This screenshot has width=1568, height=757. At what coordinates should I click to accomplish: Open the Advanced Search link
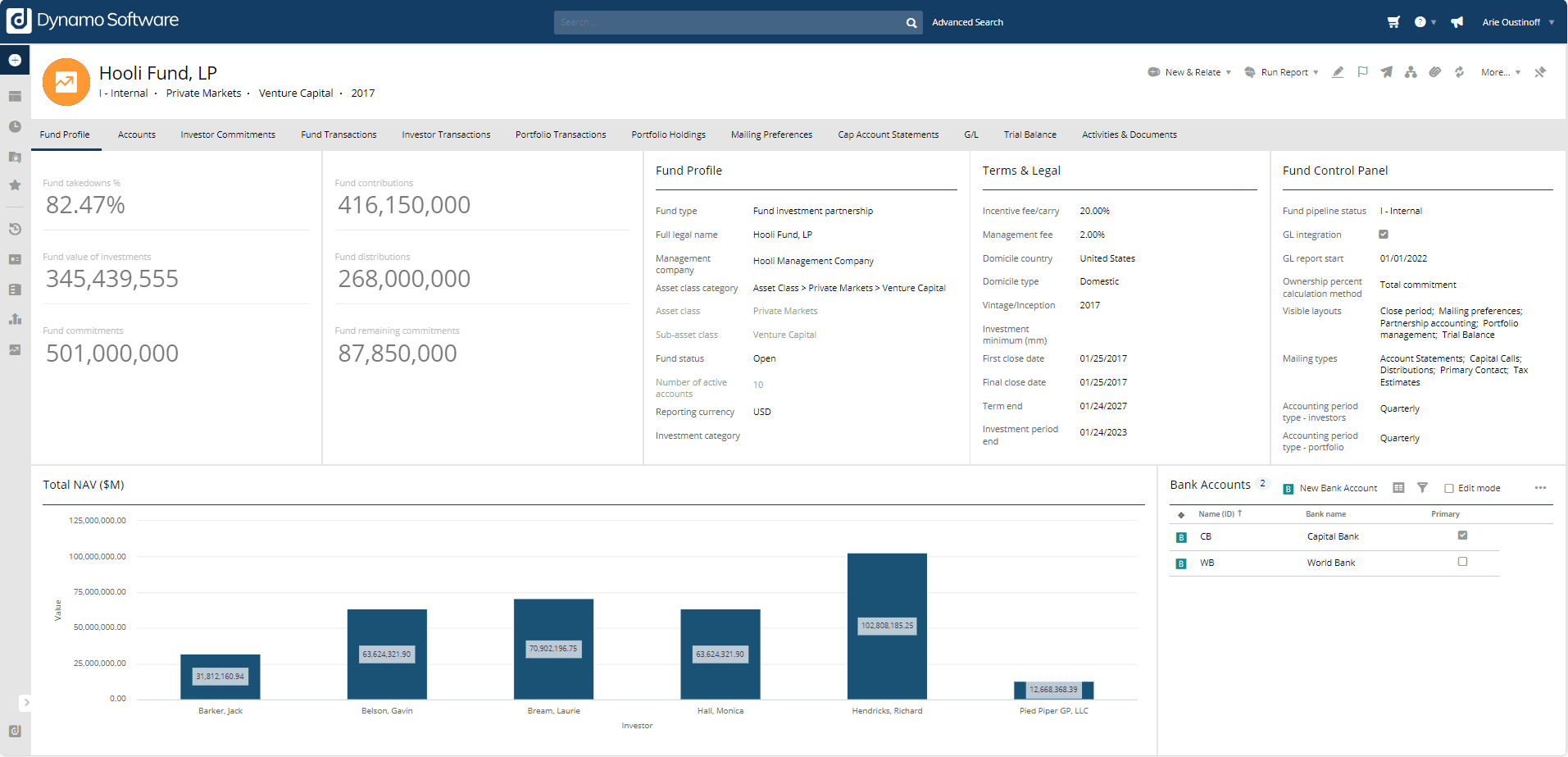click(x=967, y=22)
